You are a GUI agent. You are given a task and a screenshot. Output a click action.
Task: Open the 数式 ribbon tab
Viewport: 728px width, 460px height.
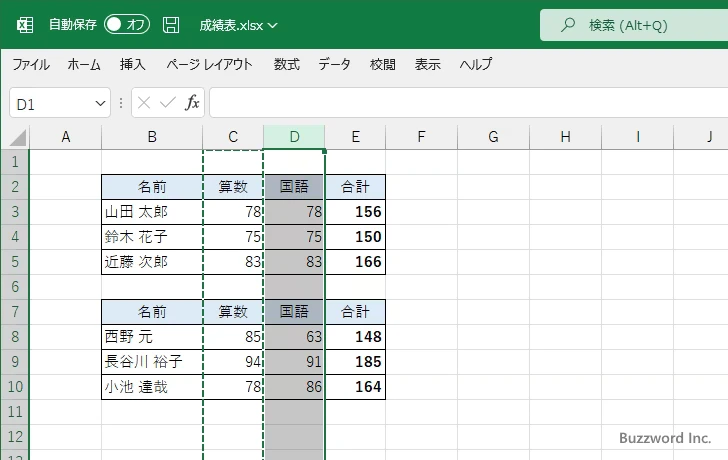286,64
